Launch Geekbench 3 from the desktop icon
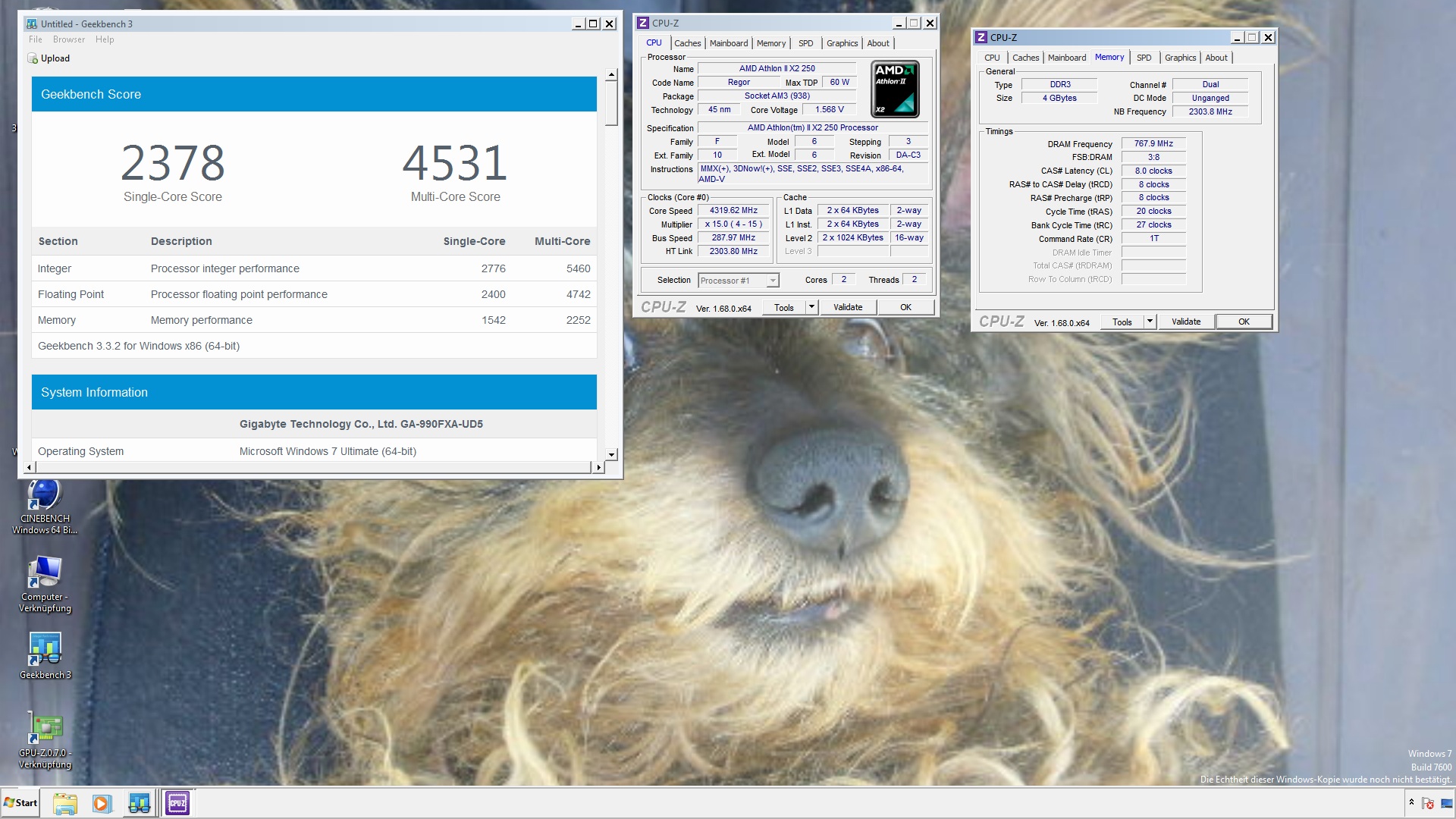This screenshot has height=819, width=1456. click(45, 656)
